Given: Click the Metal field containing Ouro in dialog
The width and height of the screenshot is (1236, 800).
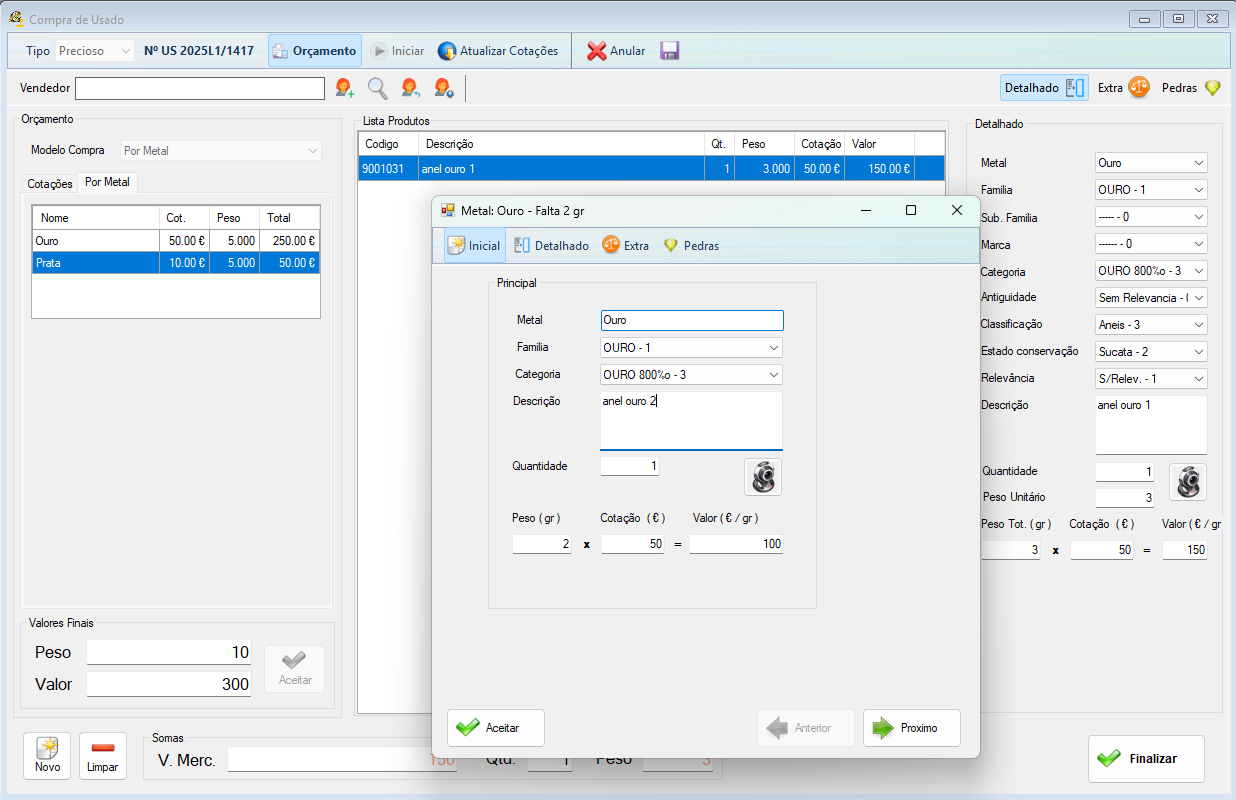Looking at the screenshot, I should pyautogui.click(x=691, y=320).
